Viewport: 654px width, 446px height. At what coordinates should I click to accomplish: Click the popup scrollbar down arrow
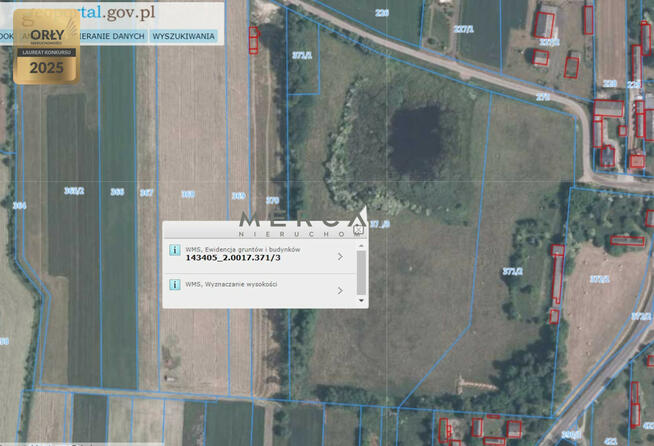pos(361,301)
